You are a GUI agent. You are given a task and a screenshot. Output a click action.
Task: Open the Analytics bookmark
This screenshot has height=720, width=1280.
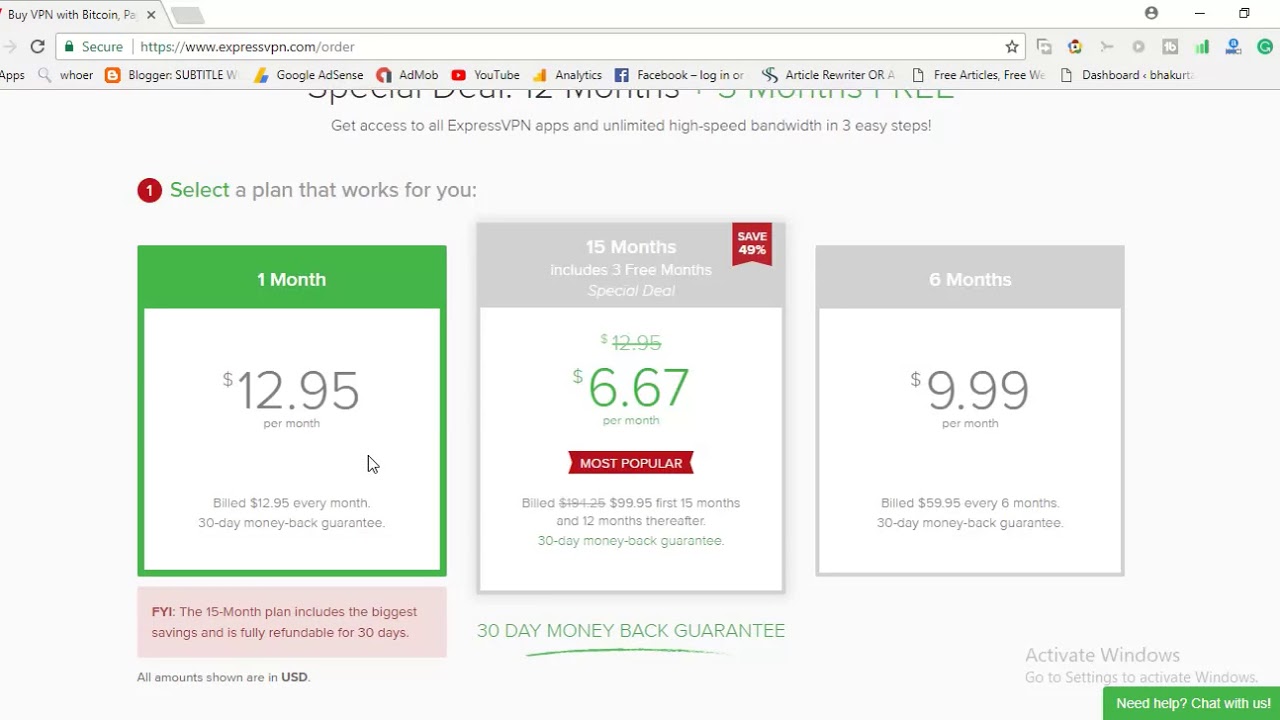pos(568,75)
